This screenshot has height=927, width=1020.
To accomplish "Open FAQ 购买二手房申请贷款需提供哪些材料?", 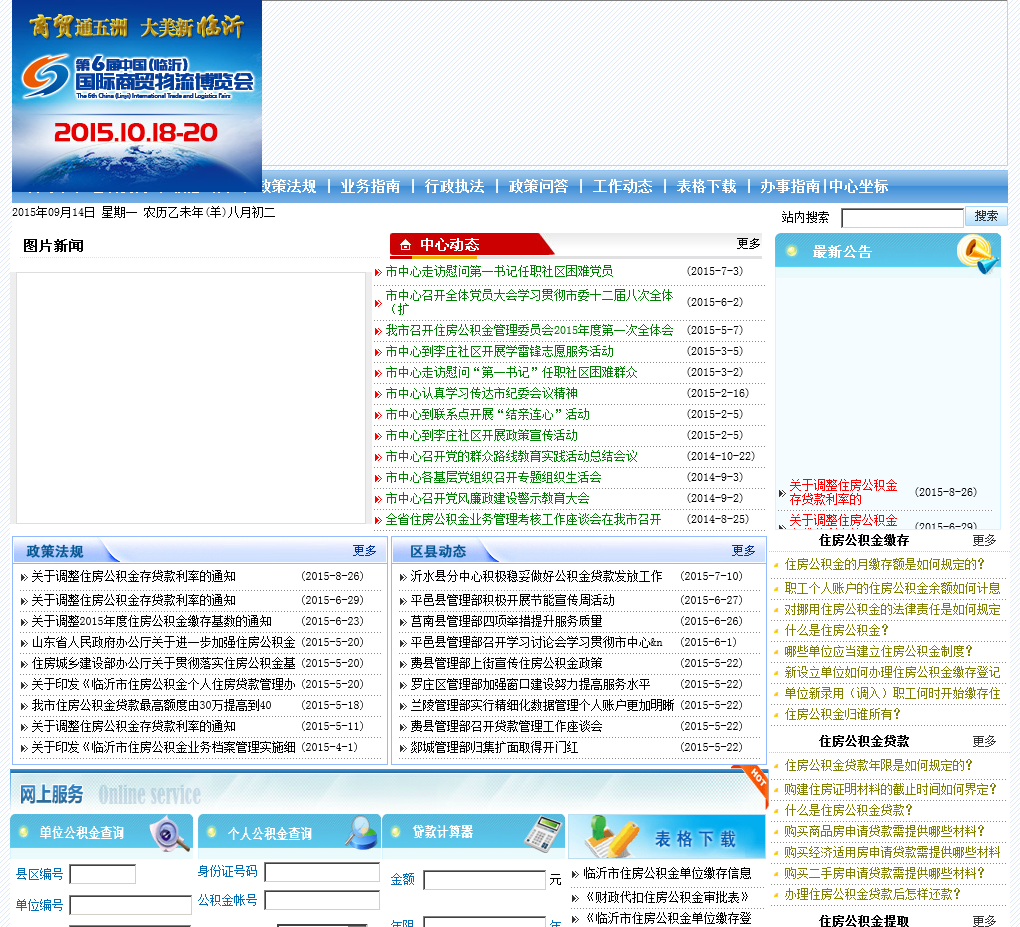I will click(885, 873).
